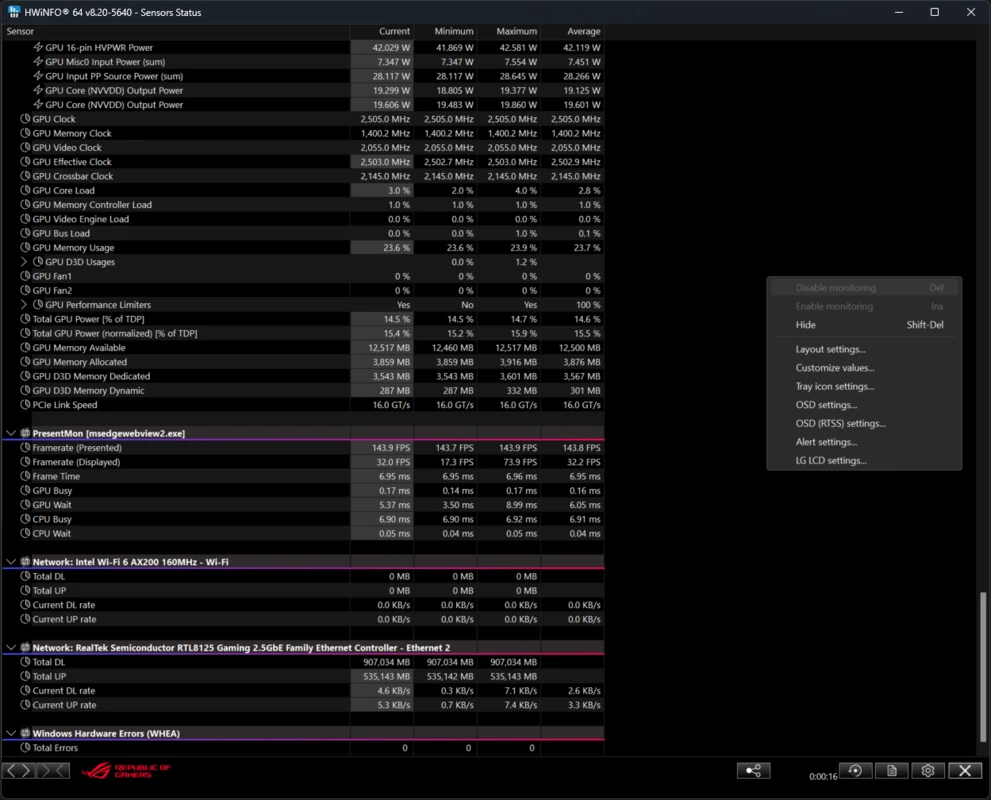Image resolution: width=991 pixels, height=800 pixels.
Task: Click the GPU Memory Usage sensor icon
Action: (25, 248)
